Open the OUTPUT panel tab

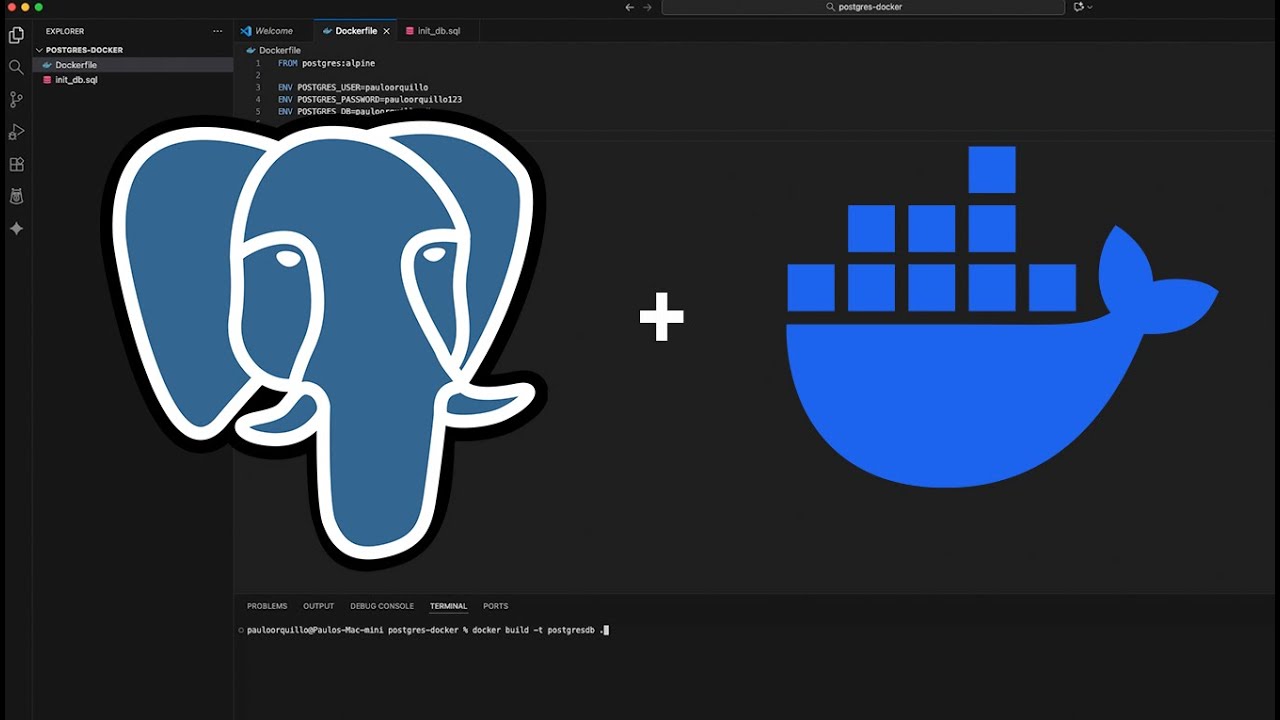(x=319, y=606)
